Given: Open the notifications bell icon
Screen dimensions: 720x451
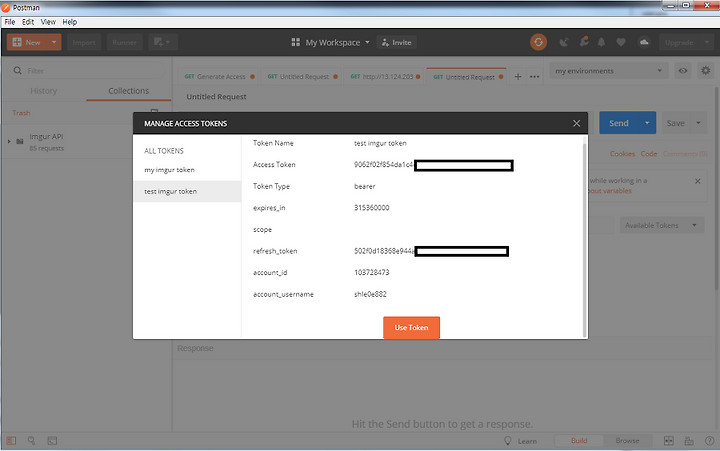Looking at the screenshot, I should click(601, 42).
